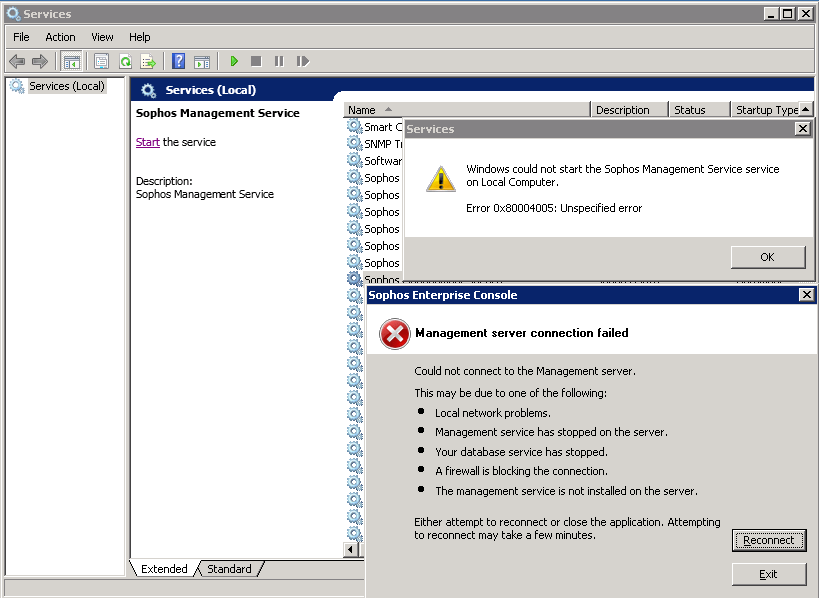Open the File menu
This screenshot has height=598, width=819.
pos(21,37)
